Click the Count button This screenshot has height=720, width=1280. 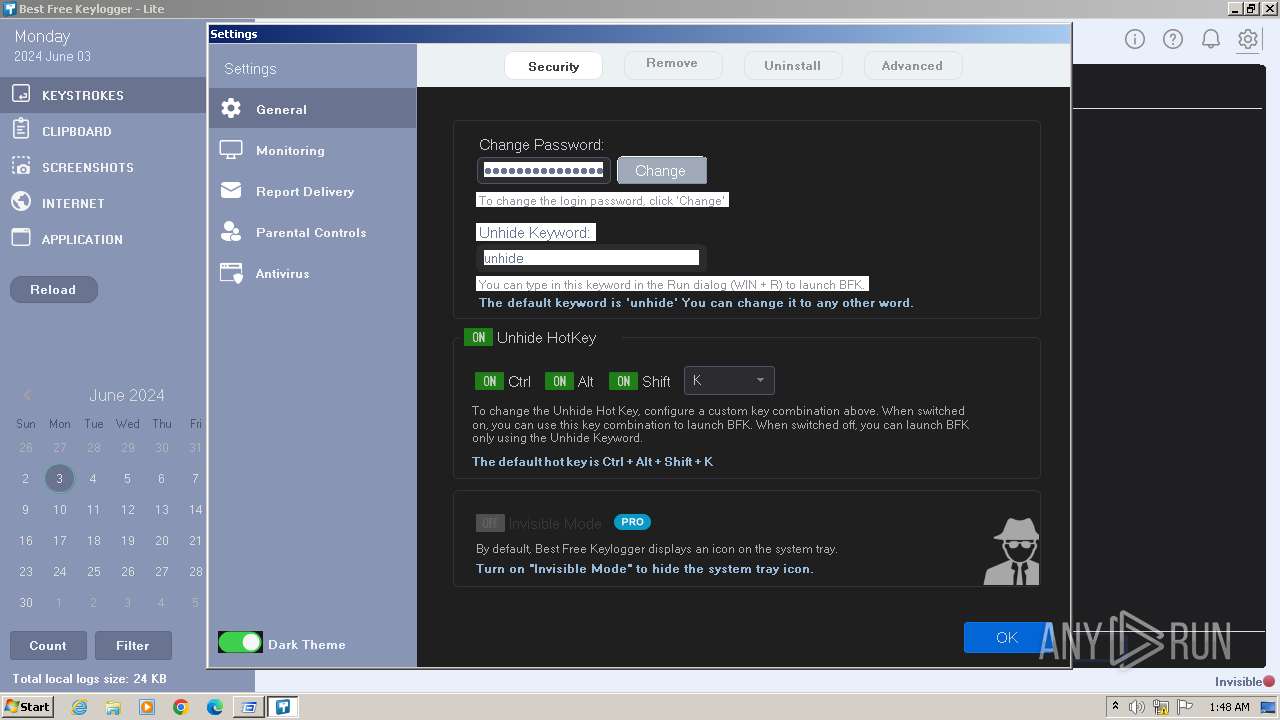coord(48,645)
